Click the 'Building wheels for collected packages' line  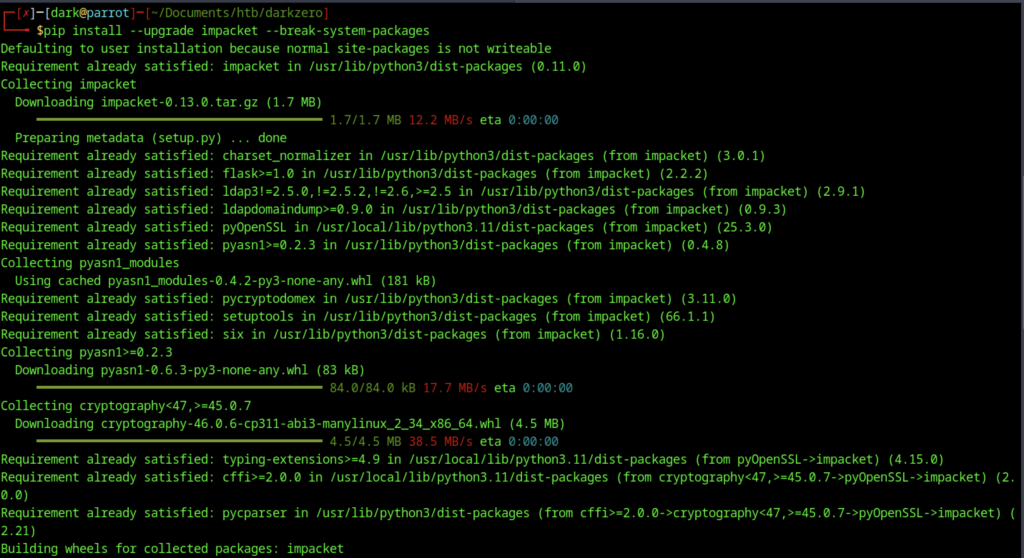pos(172,549)
